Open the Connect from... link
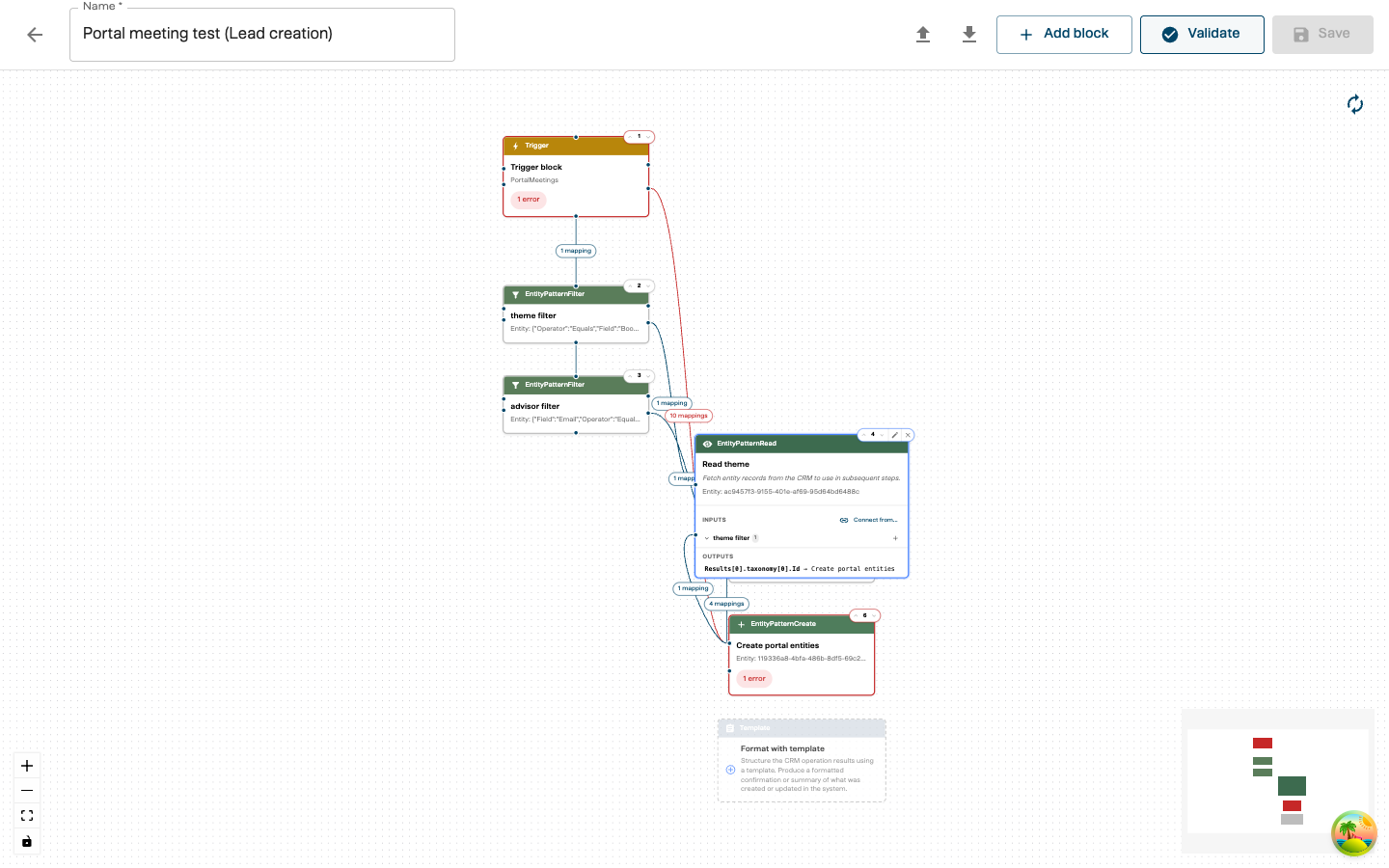 [869, 520]
